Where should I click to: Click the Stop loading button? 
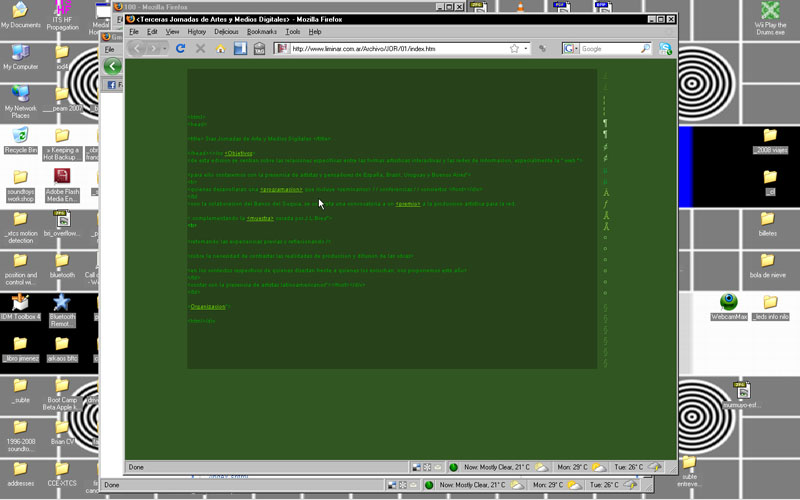point(201,48)
